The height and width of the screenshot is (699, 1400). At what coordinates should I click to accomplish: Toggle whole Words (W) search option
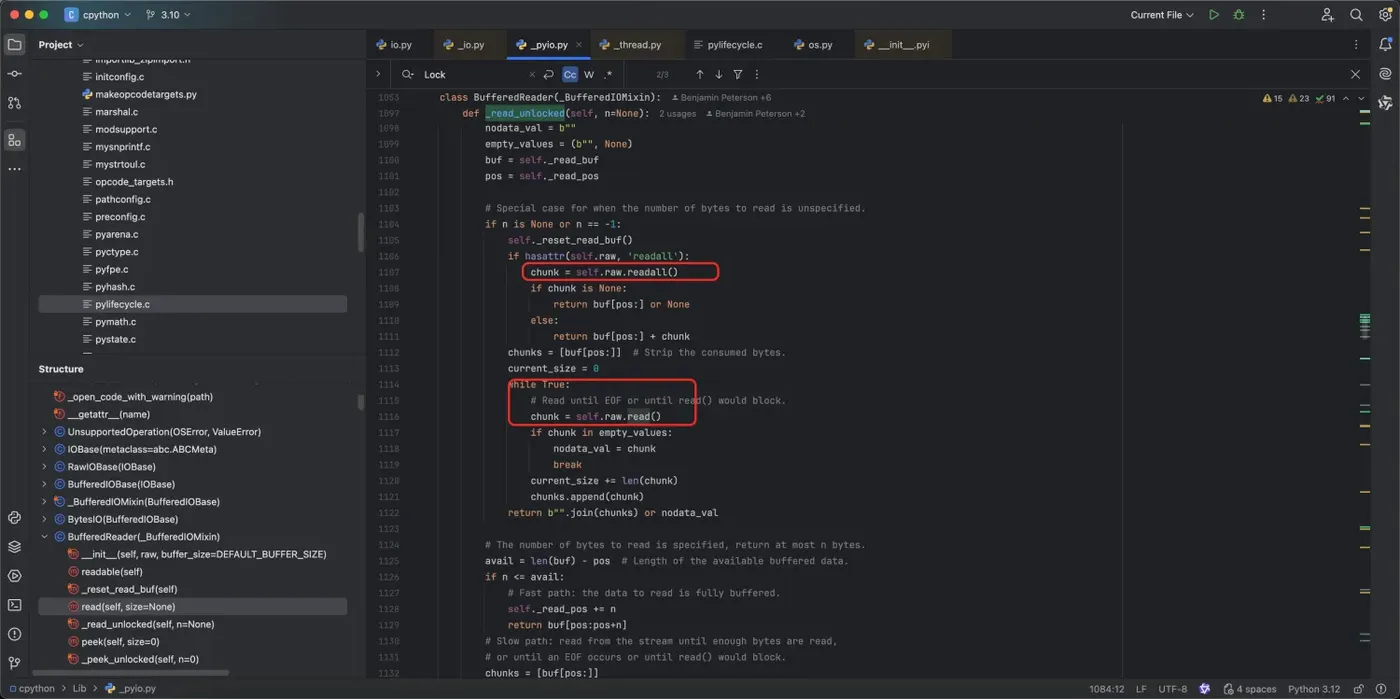point(589,75)
